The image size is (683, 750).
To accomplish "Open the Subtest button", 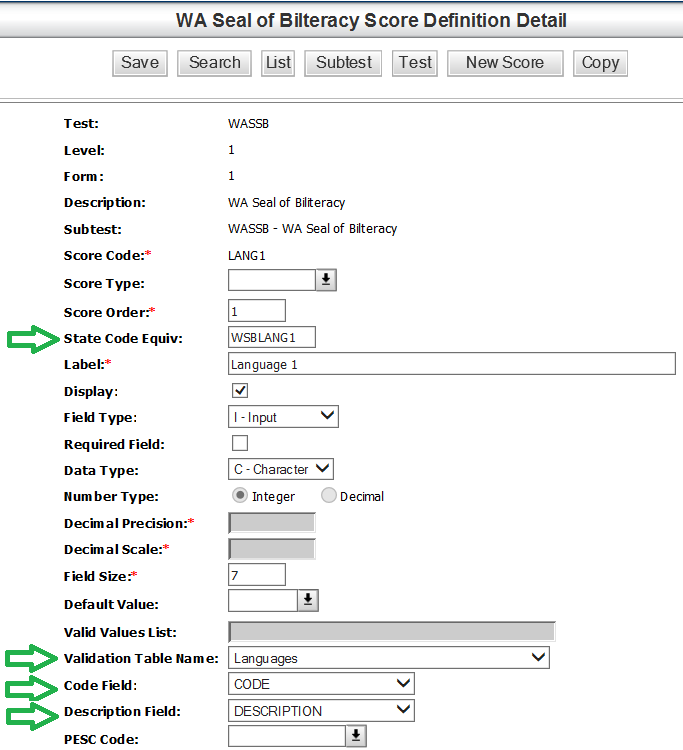I will 344,63.
